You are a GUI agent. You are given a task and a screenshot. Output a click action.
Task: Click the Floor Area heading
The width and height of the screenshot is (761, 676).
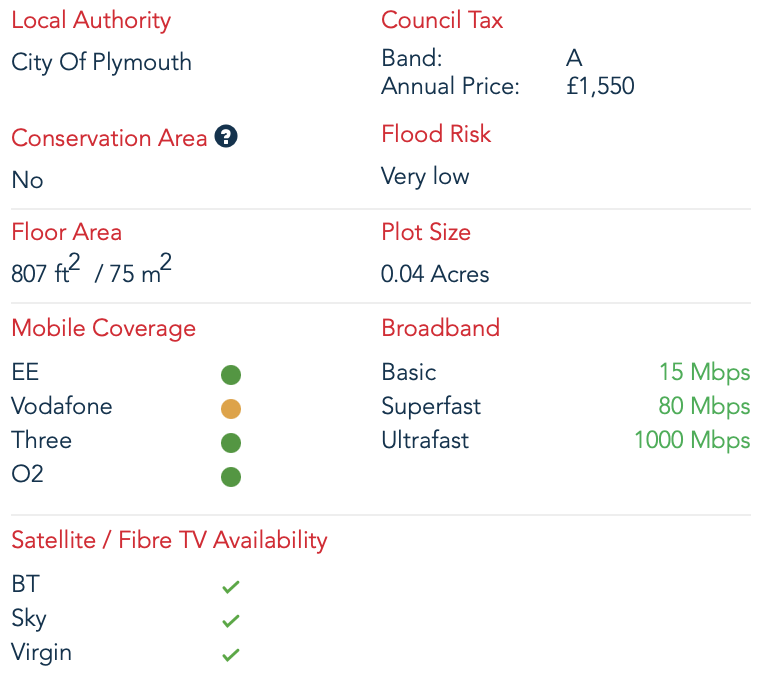66,232
